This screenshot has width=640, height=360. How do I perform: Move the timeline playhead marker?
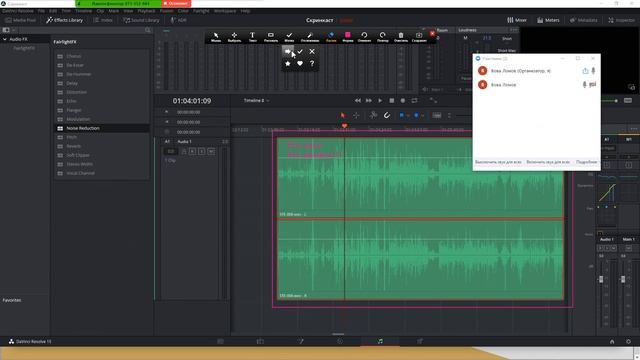344,126
